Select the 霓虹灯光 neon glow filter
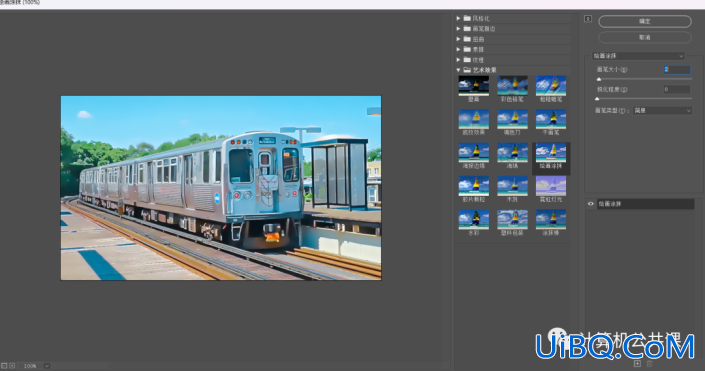The height and width of the screenshot is (371, 705). coord(551,186)
